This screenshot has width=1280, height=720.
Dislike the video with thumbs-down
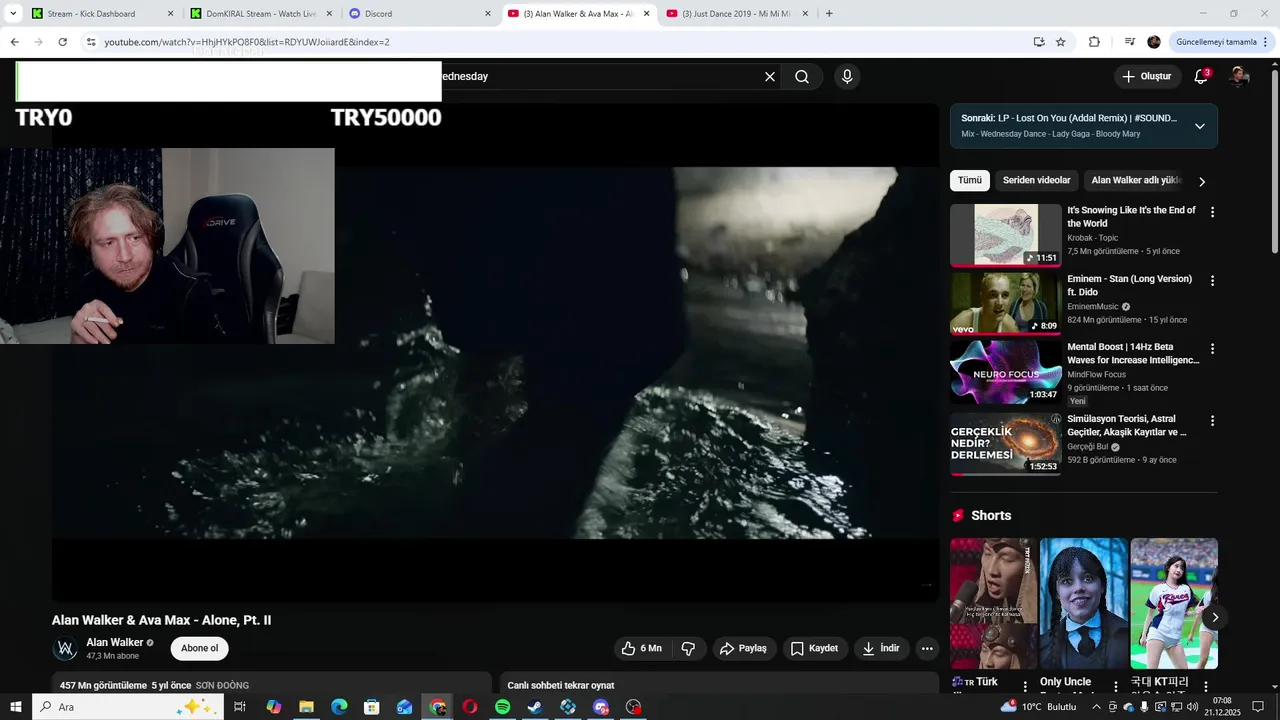pyautogui.click(x=688, y=648)
